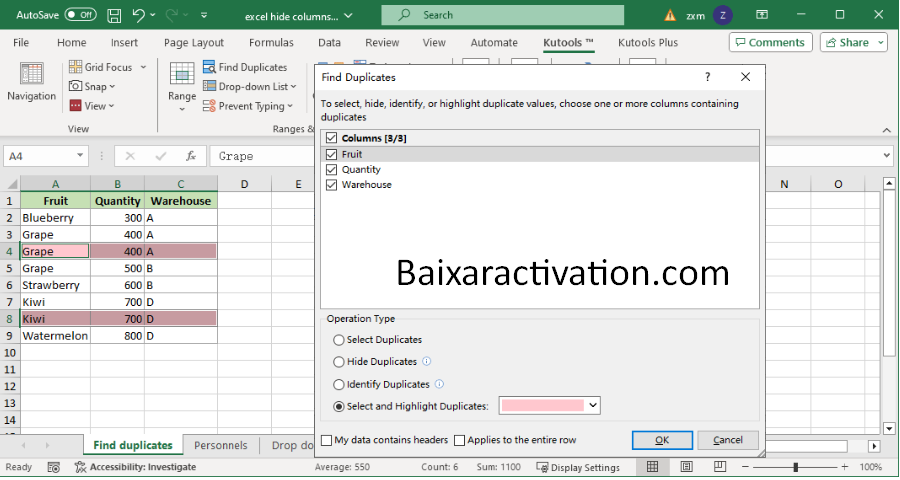Image resolution: width=900 pixels, height=480 pixels.
Task: Open the Home ribbon tab
Action: click(x=72, y=42)
